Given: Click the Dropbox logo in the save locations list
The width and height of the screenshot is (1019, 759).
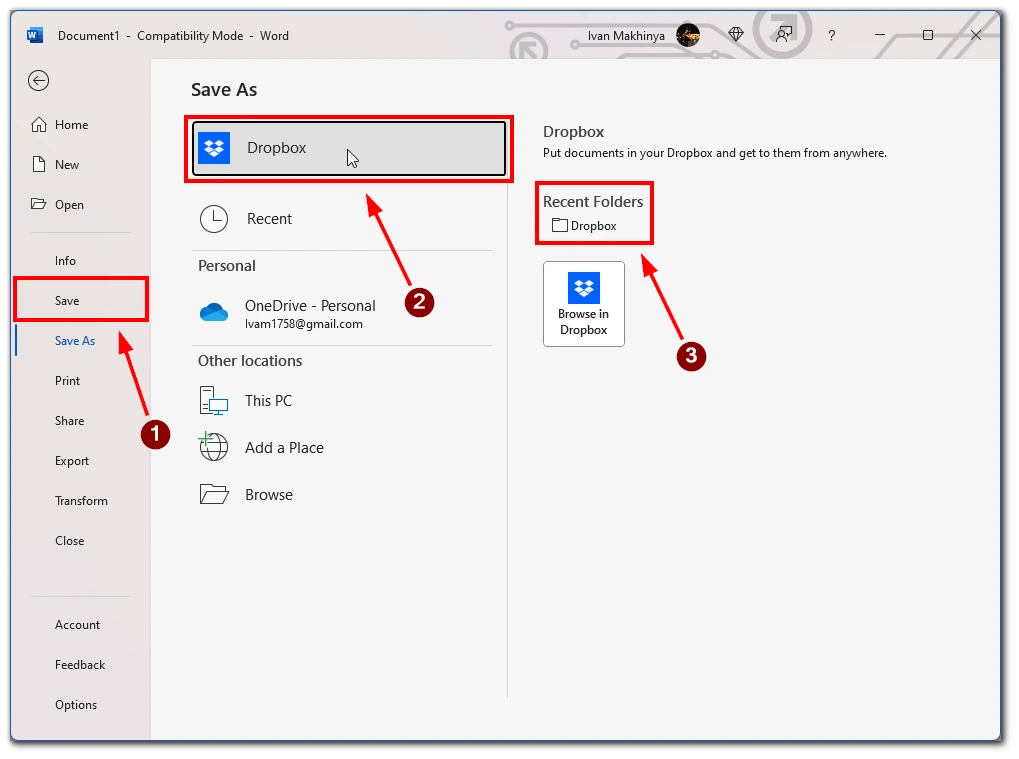Looking at the screenshot, I should click(x=214, y=148).
